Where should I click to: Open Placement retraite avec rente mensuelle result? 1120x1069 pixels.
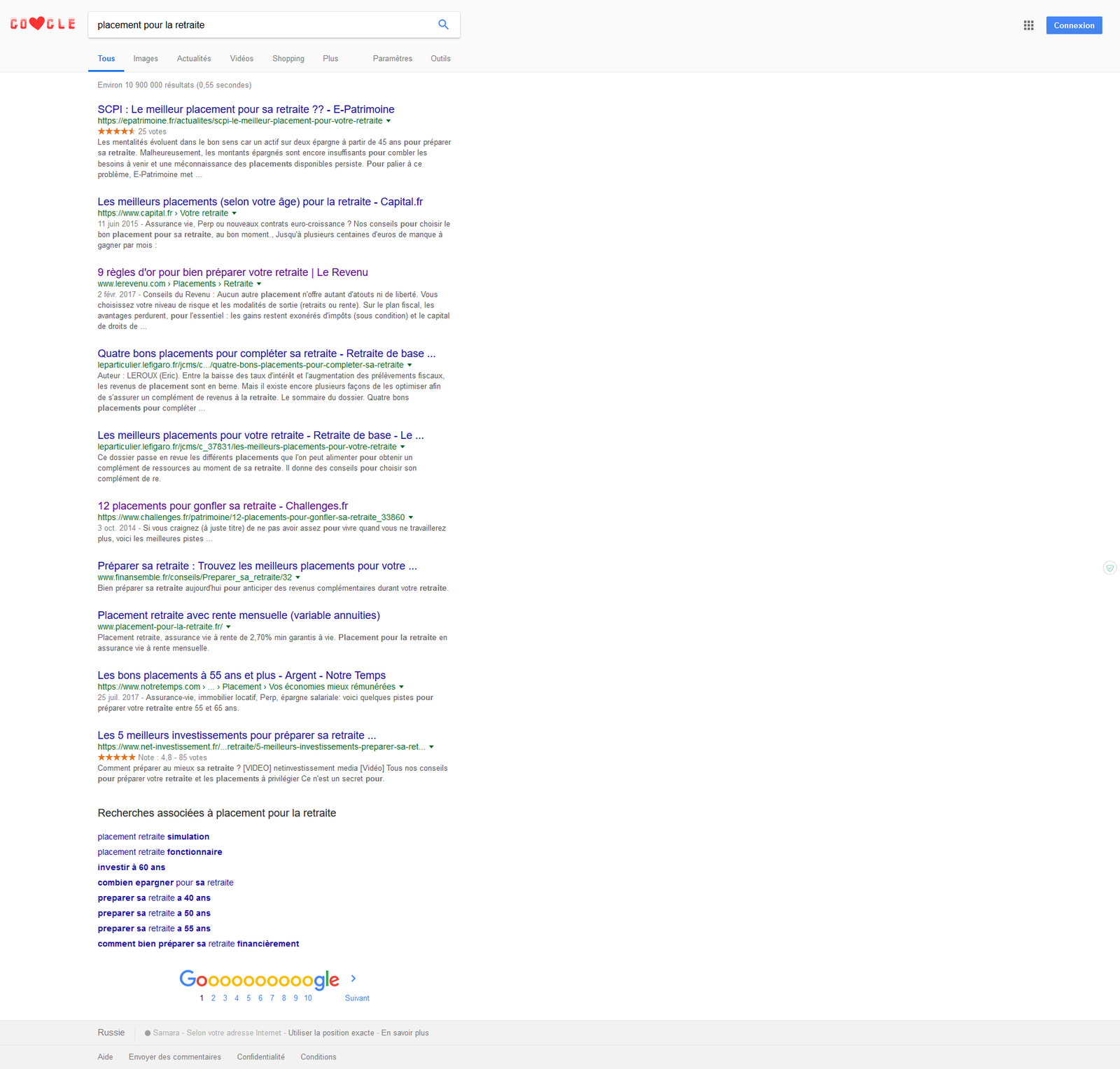tap(239, 615)
